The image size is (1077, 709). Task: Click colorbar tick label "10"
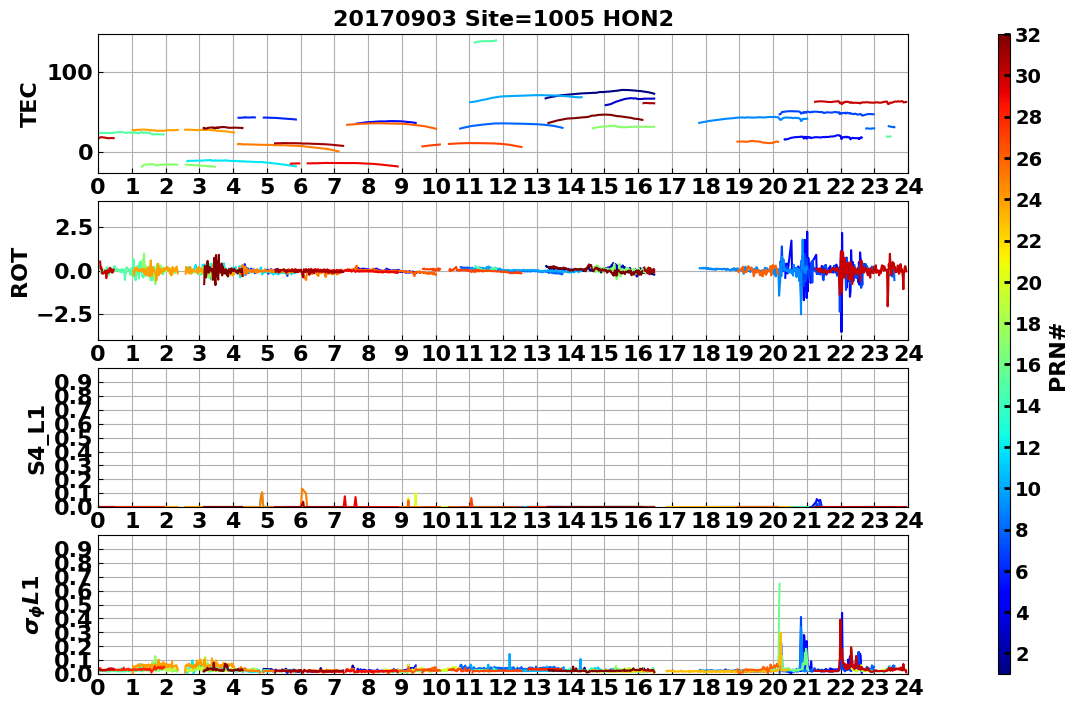[x=1027, y=488]
